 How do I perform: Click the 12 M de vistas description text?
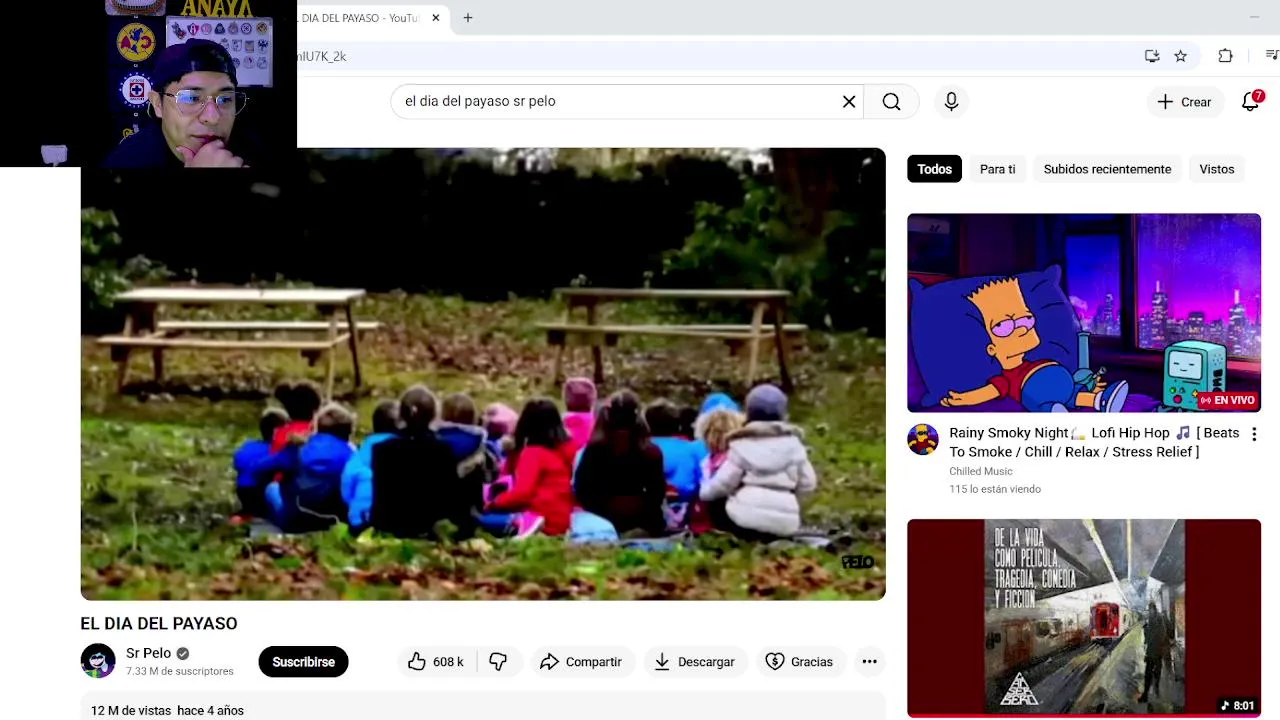tap(167, 710)
